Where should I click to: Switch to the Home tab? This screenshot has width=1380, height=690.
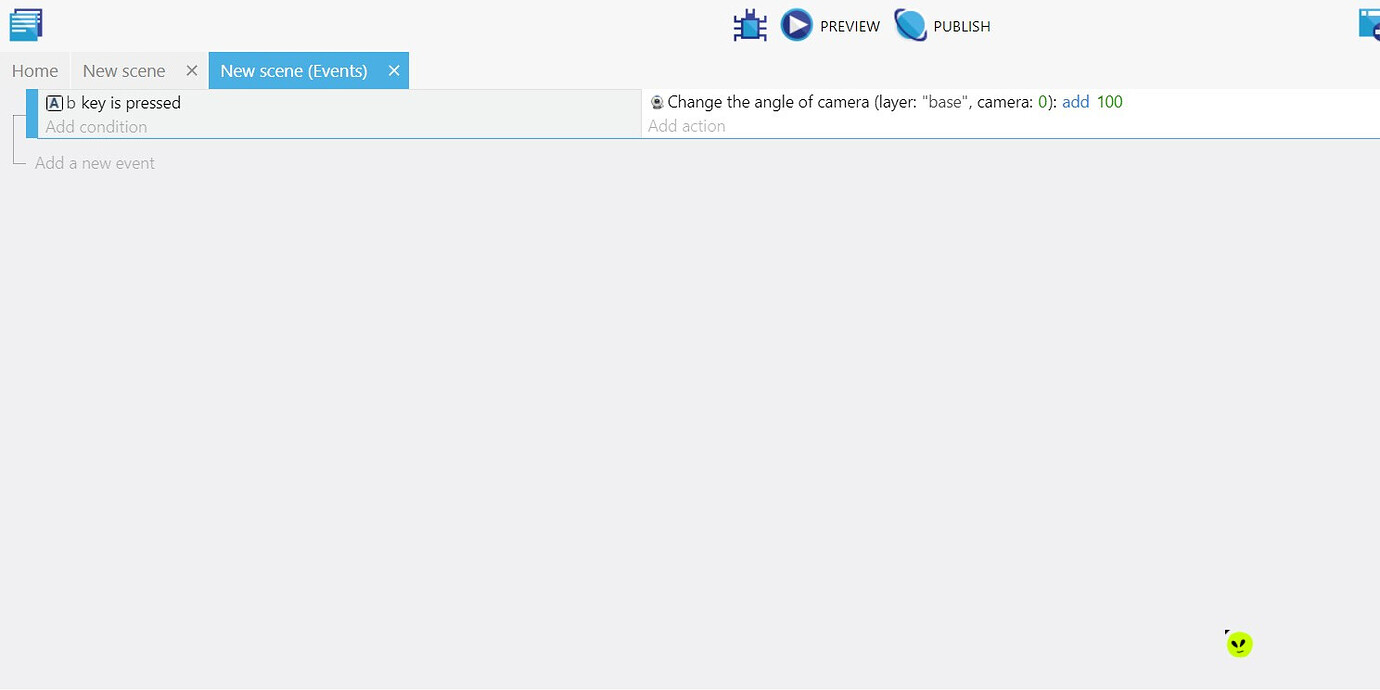click(x=35, y=71)
